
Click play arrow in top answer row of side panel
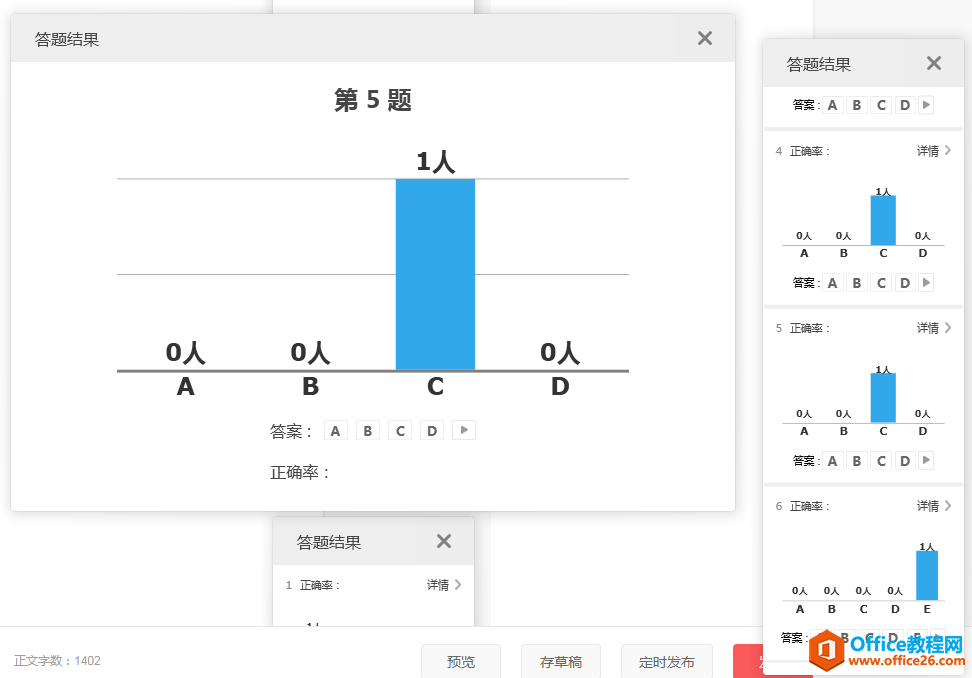[x=926, y=105]
